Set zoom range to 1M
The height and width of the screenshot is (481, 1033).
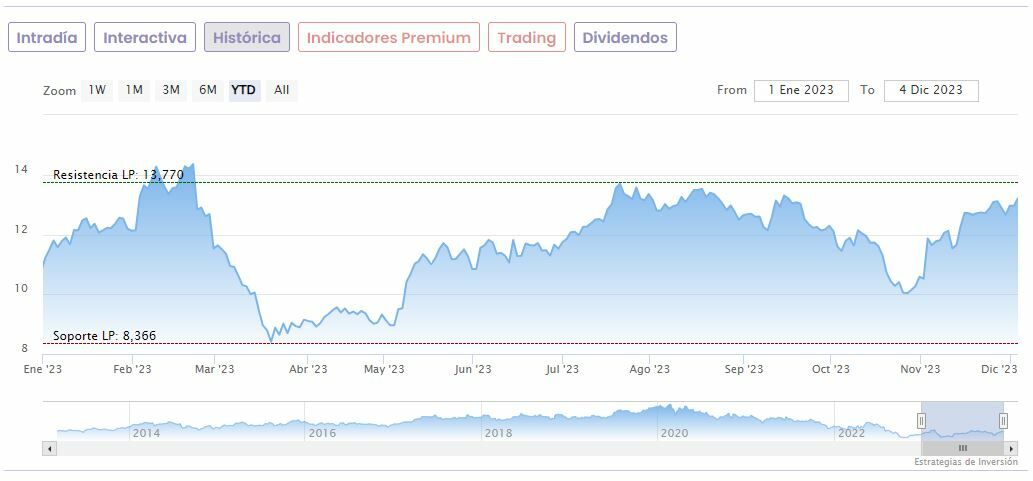(133, 90)
